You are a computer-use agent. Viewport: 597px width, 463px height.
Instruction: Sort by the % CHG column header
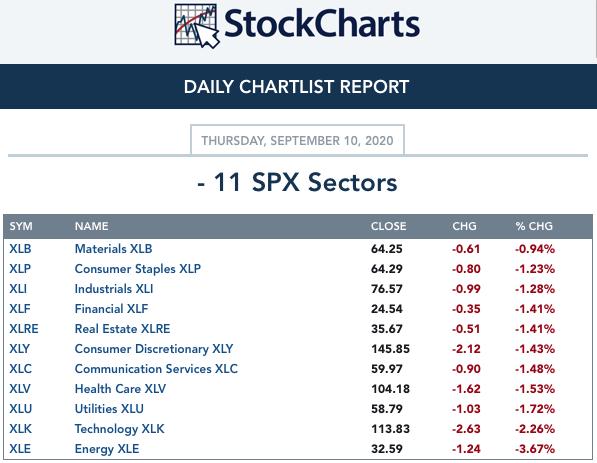[534, 226]
